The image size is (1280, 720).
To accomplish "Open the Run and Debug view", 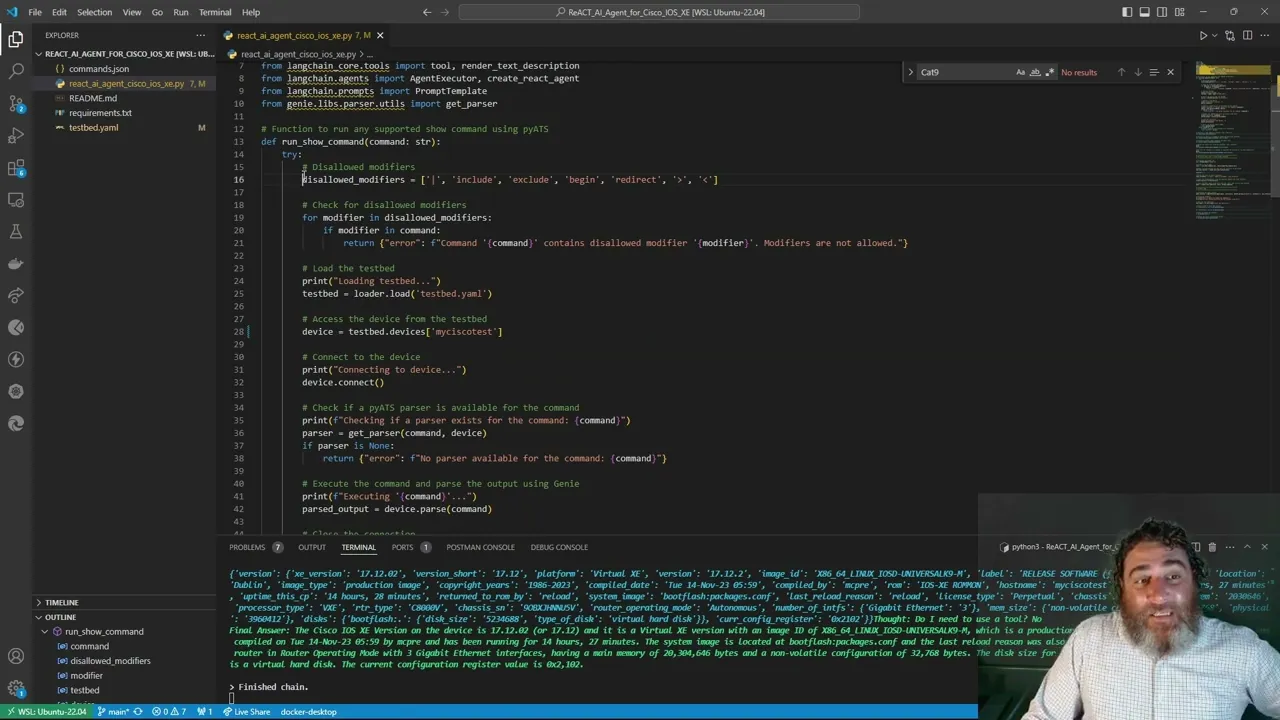I will point(16,136).
